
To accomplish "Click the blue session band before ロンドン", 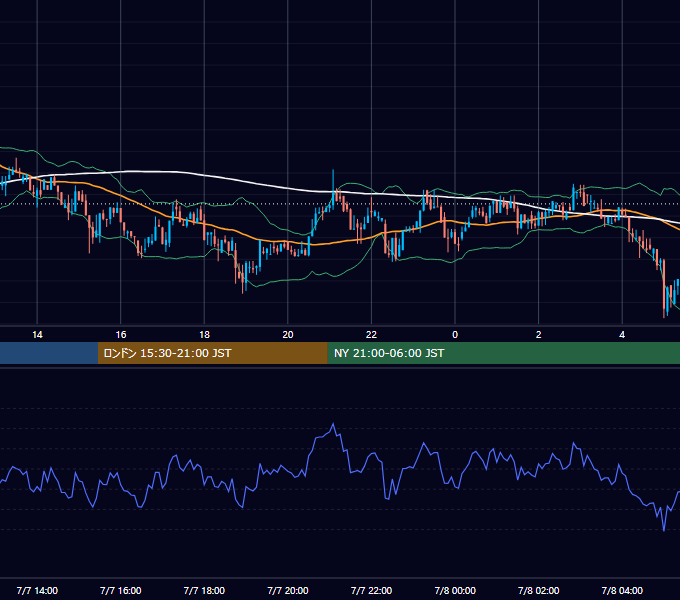I will point(49,353).
